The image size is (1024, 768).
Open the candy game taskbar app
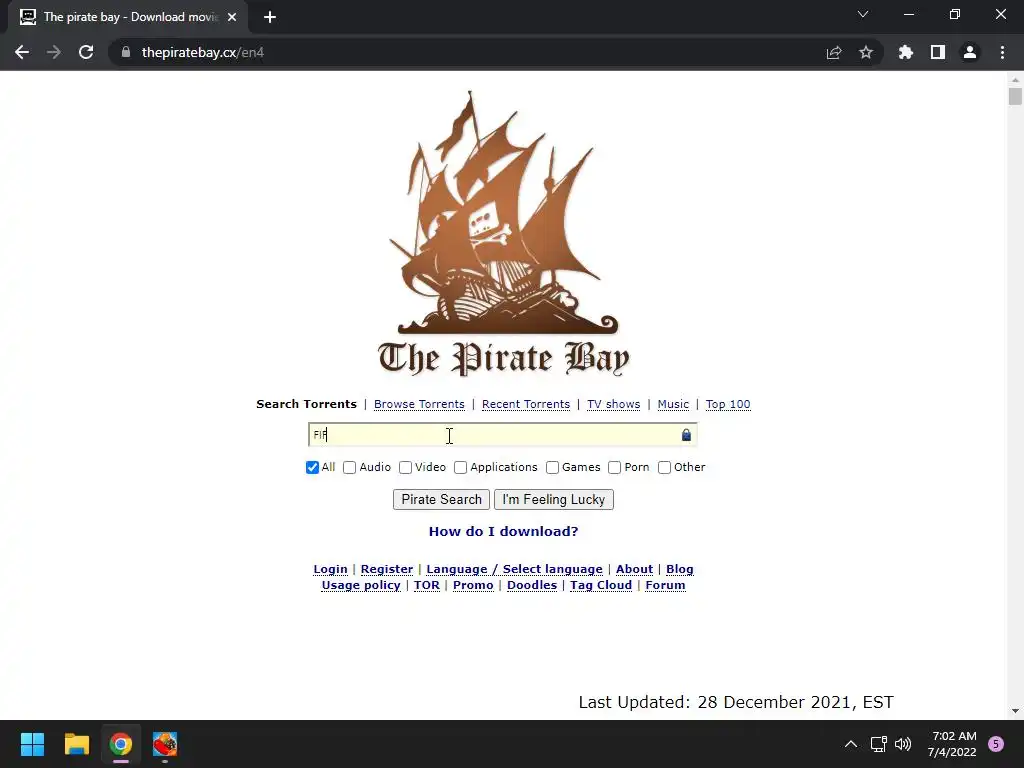(x=165, y=744)
